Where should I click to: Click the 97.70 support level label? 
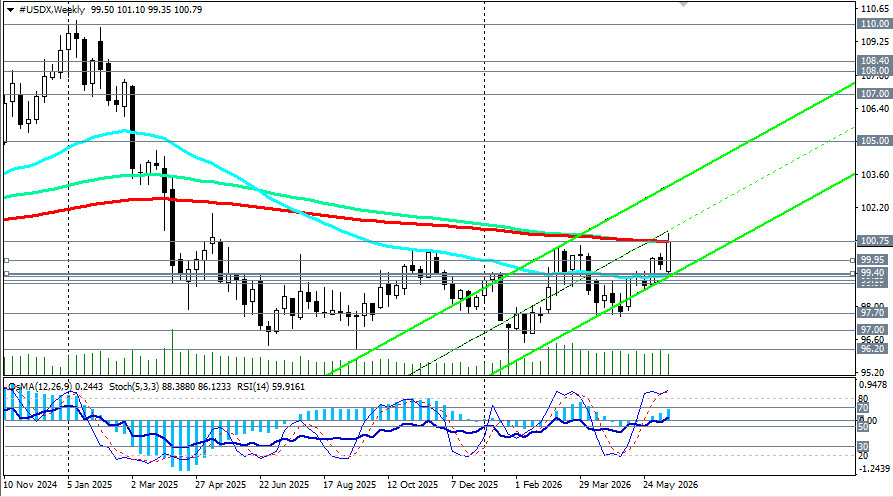(x=872, y=313)
